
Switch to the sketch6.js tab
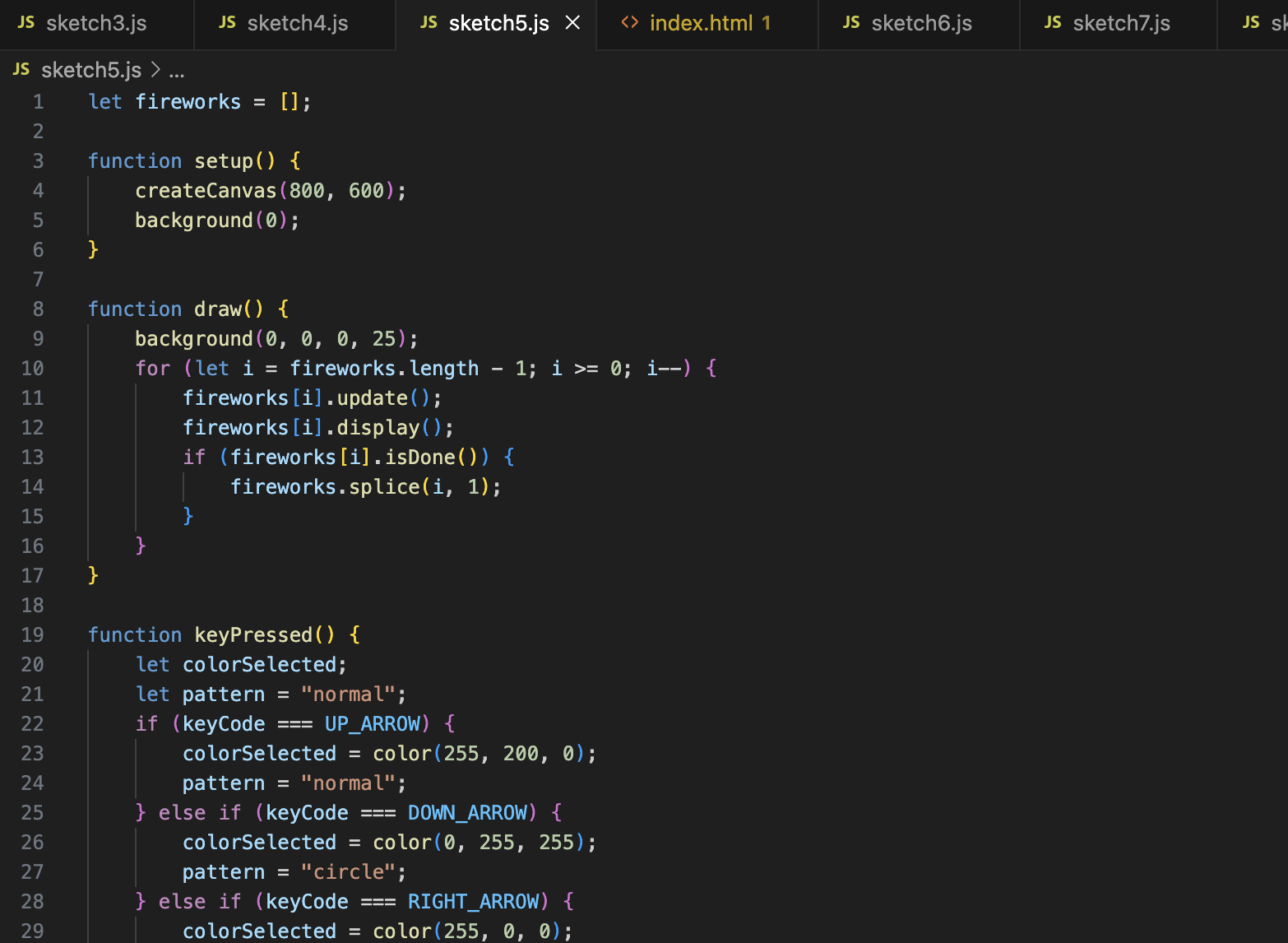(x=921, y=22)
